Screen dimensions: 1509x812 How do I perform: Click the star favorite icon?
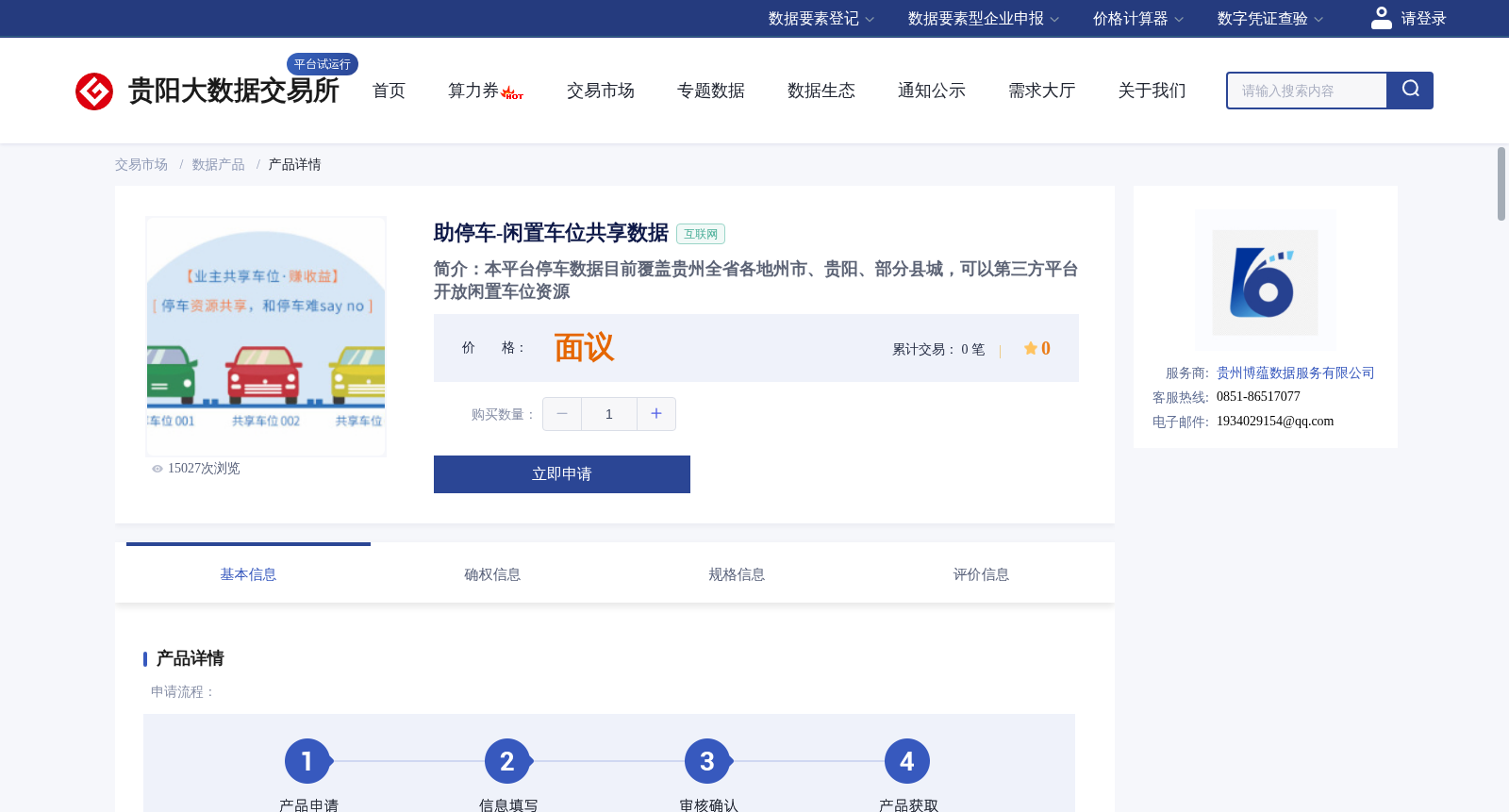[x=1030, y=348]
